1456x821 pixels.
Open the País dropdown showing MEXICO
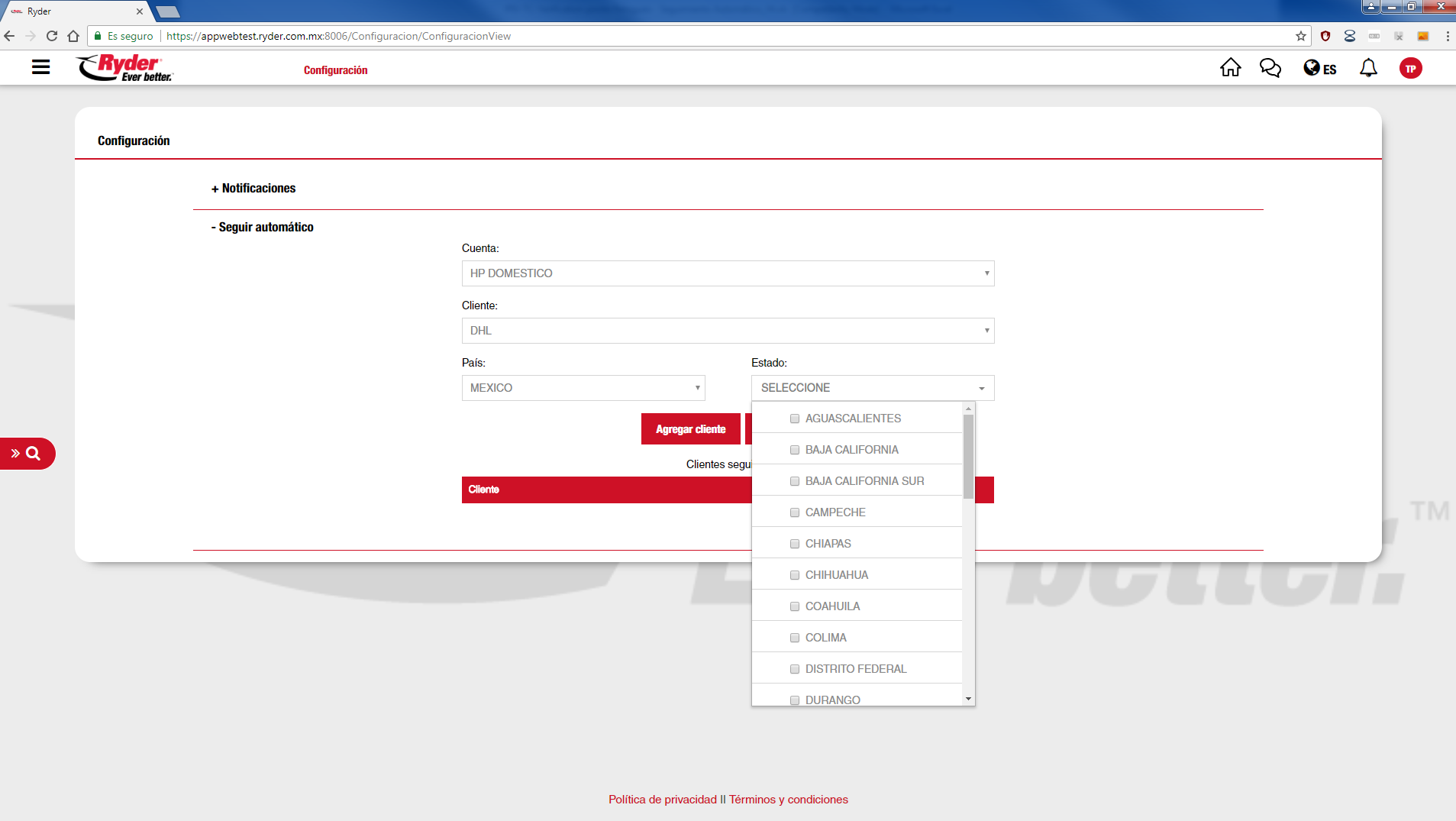click(x=583, y=388)
